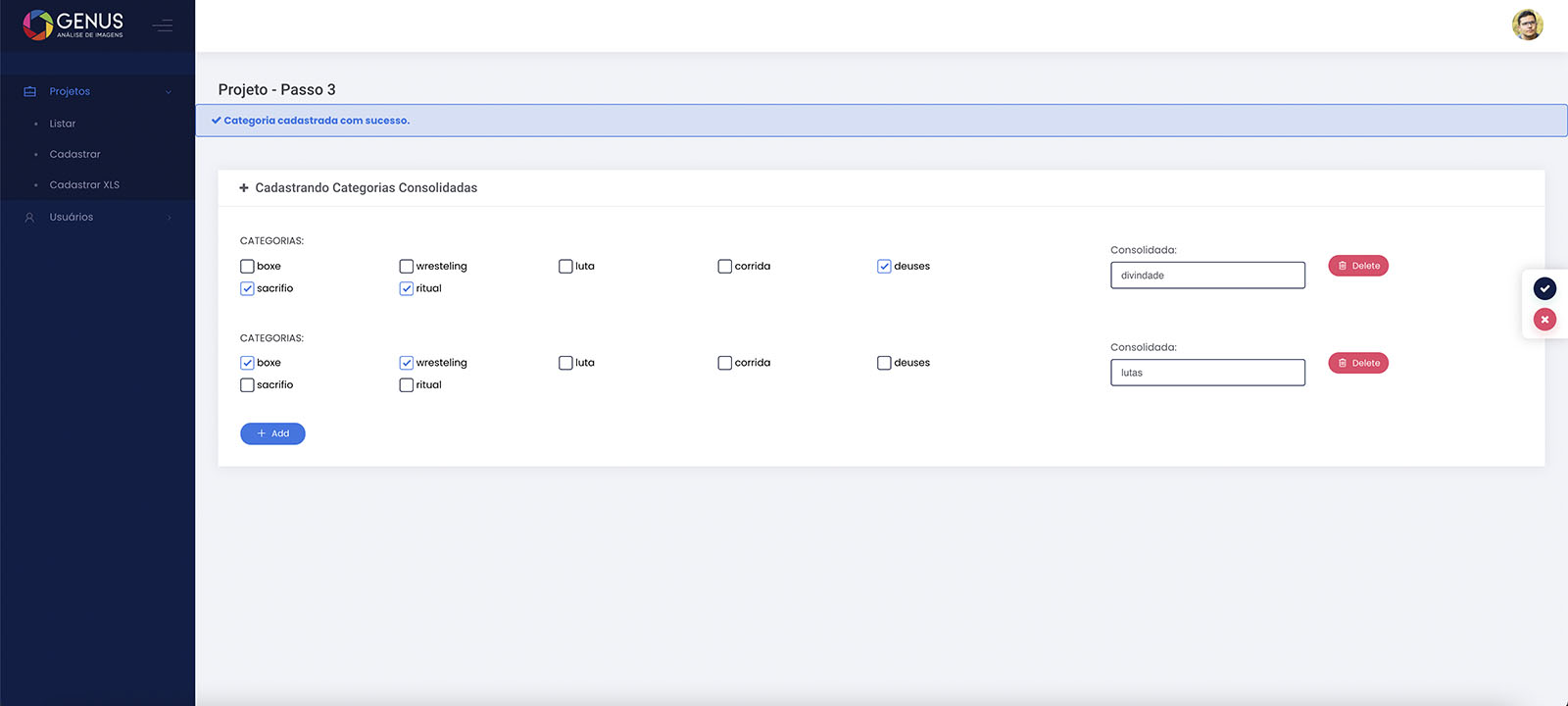The image size is (1568, 706).
Task: Click the Consolidada field containing lutas
Action: [1206, 373]
